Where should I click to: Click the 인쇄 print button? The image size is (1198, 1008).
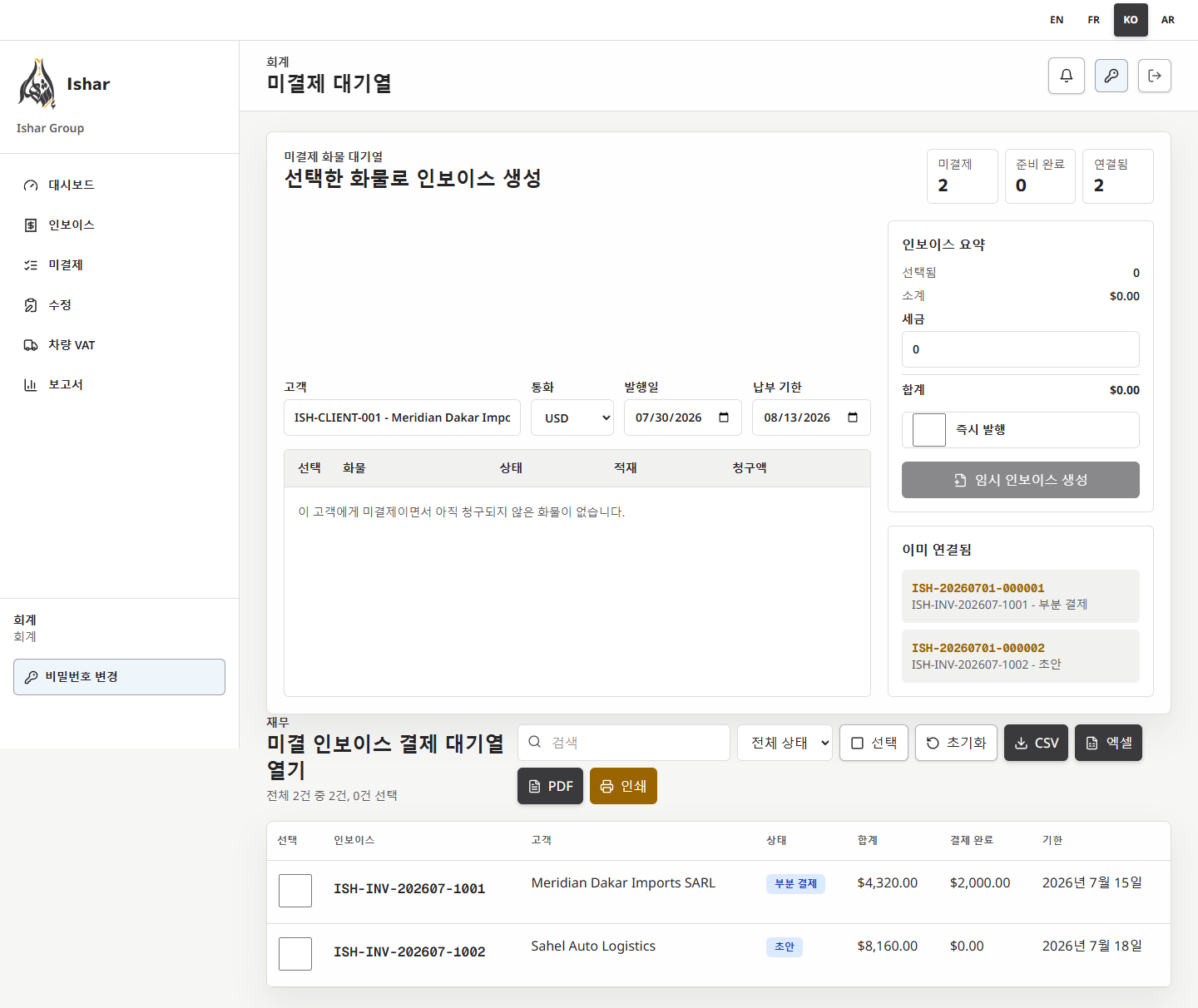pyautogui.click(x=623, y=786)
